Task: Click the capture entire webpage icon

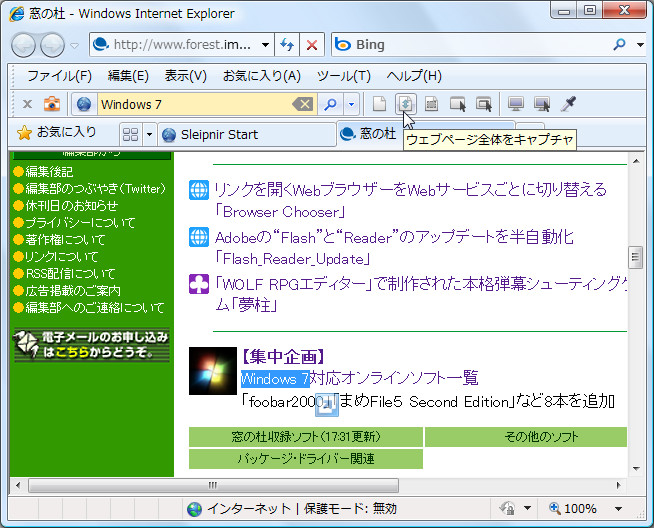Action: tap(405, 104)
